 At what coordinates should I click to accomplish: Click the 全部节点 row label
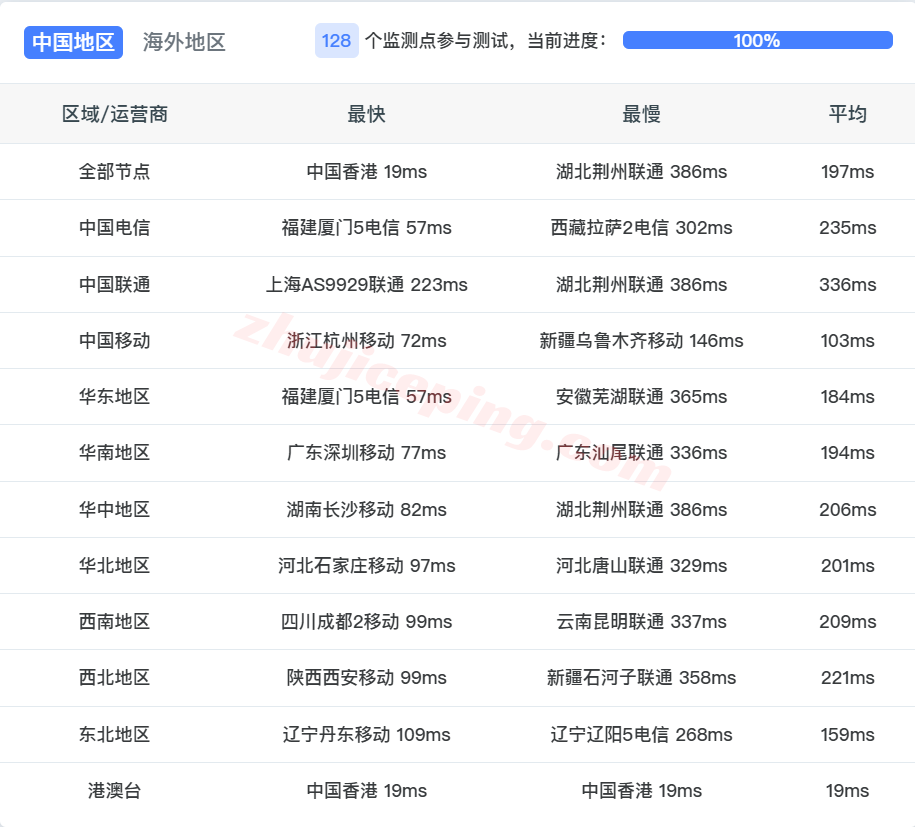(114, 172)
